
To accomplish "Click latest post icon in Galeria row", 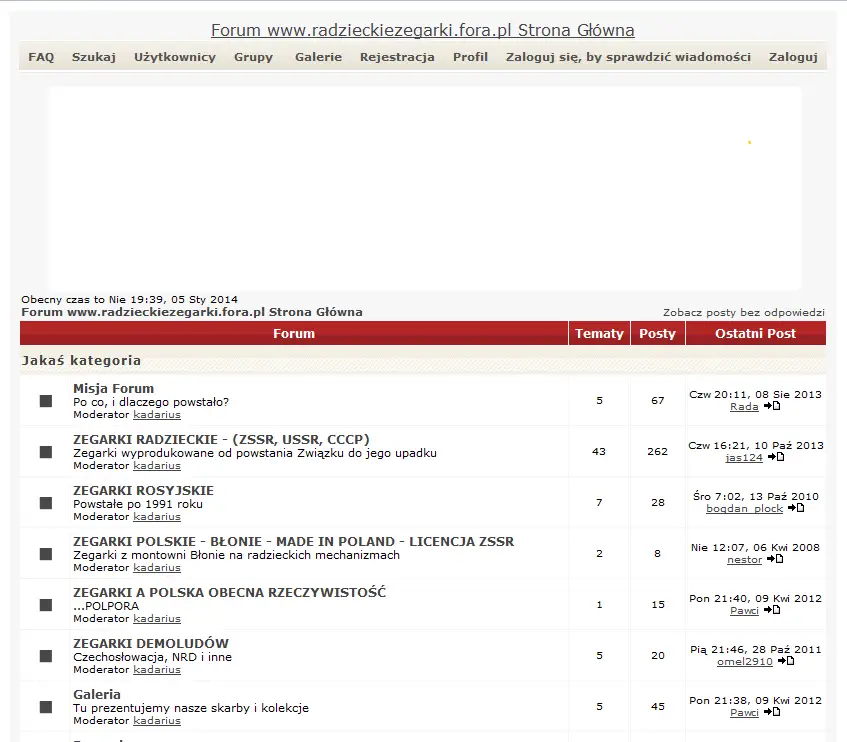I will [773, 712].
